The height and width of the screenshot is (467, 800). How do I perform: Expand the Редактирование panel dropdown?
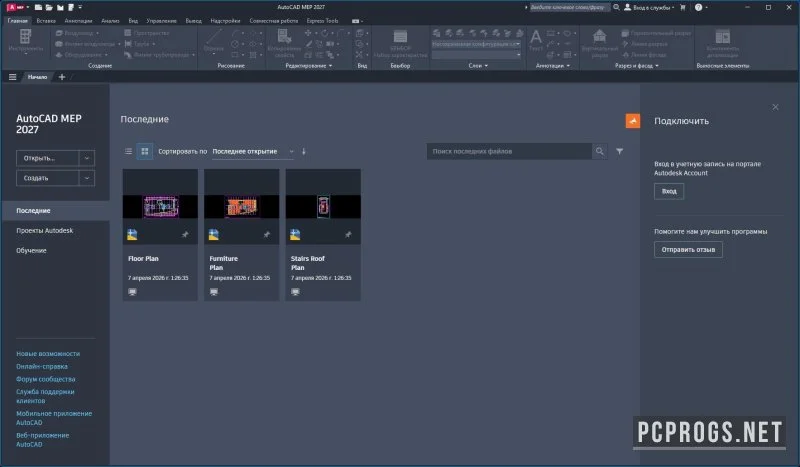click(309, 66)
